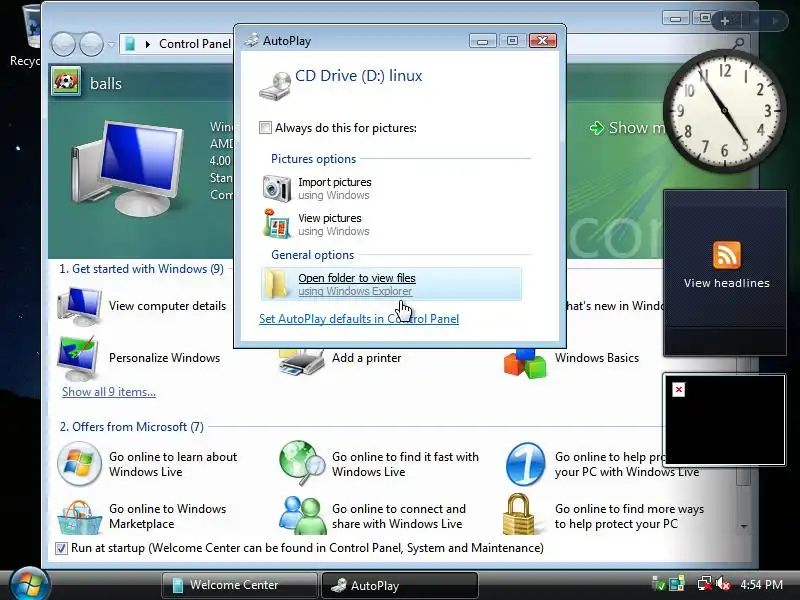Click the sidebar add gadgets plus button
Viewport: 800px width, 600px height.
pyautogui.click(x=724, y=21)
